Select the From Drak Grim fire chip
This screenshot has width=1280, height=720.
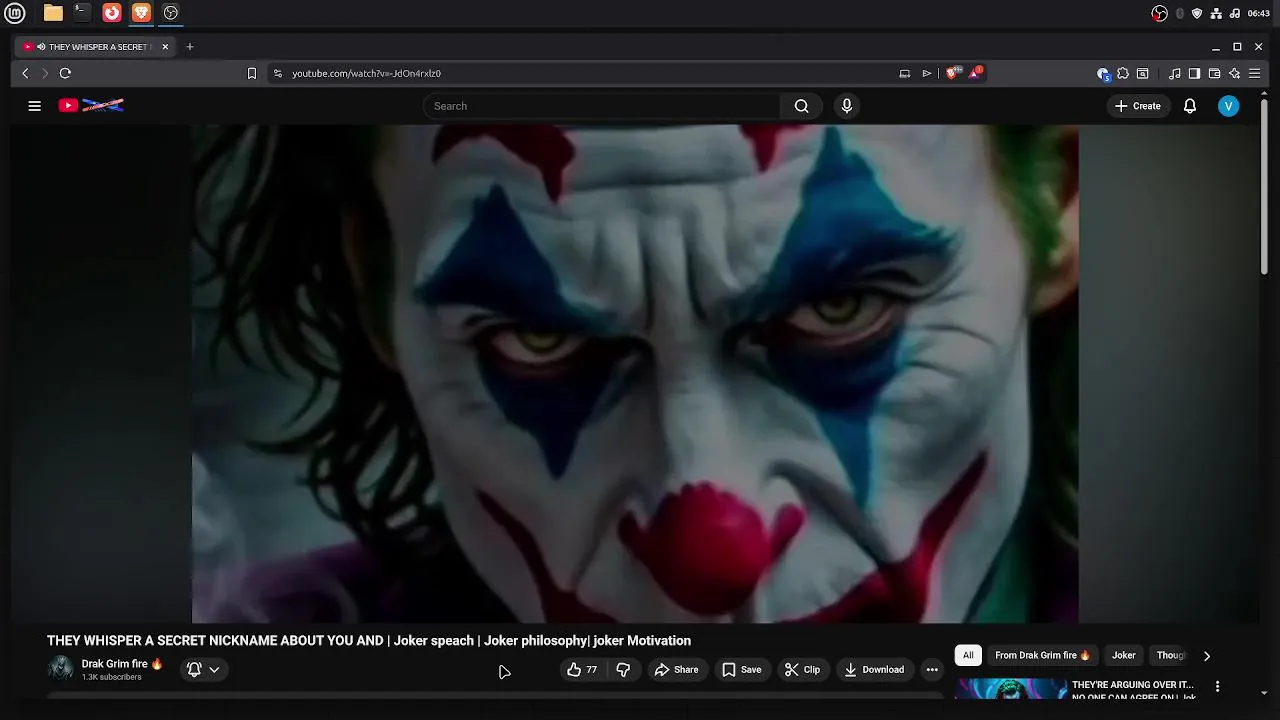tap(1042, 656)
